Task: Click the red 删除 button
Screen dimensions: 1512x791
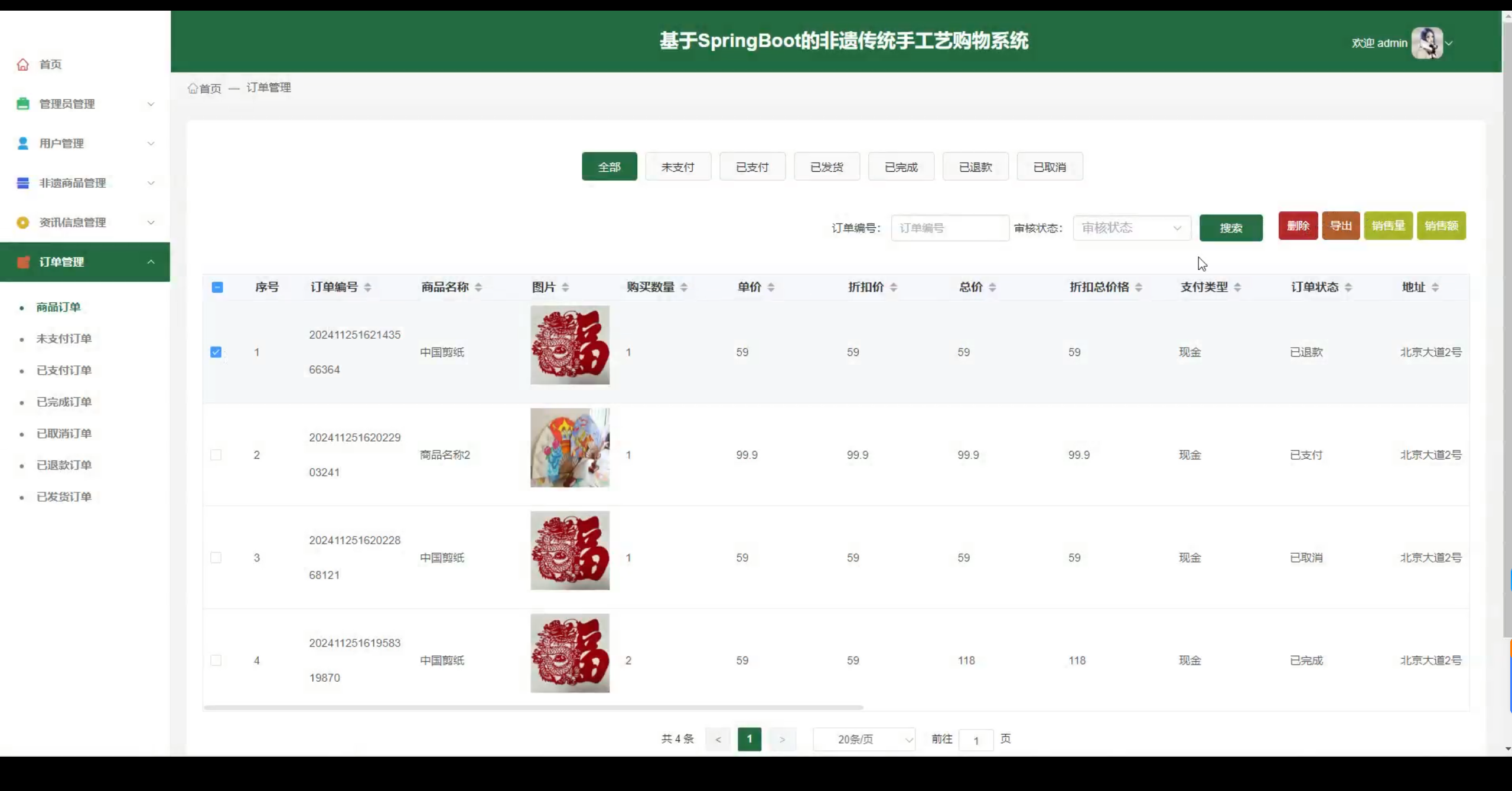Action: point(1298,226)
